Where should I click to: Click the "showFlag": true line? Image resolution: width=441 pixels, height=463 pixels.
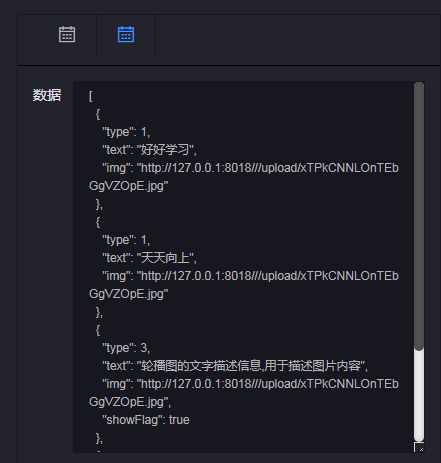(x=146, y=420)
